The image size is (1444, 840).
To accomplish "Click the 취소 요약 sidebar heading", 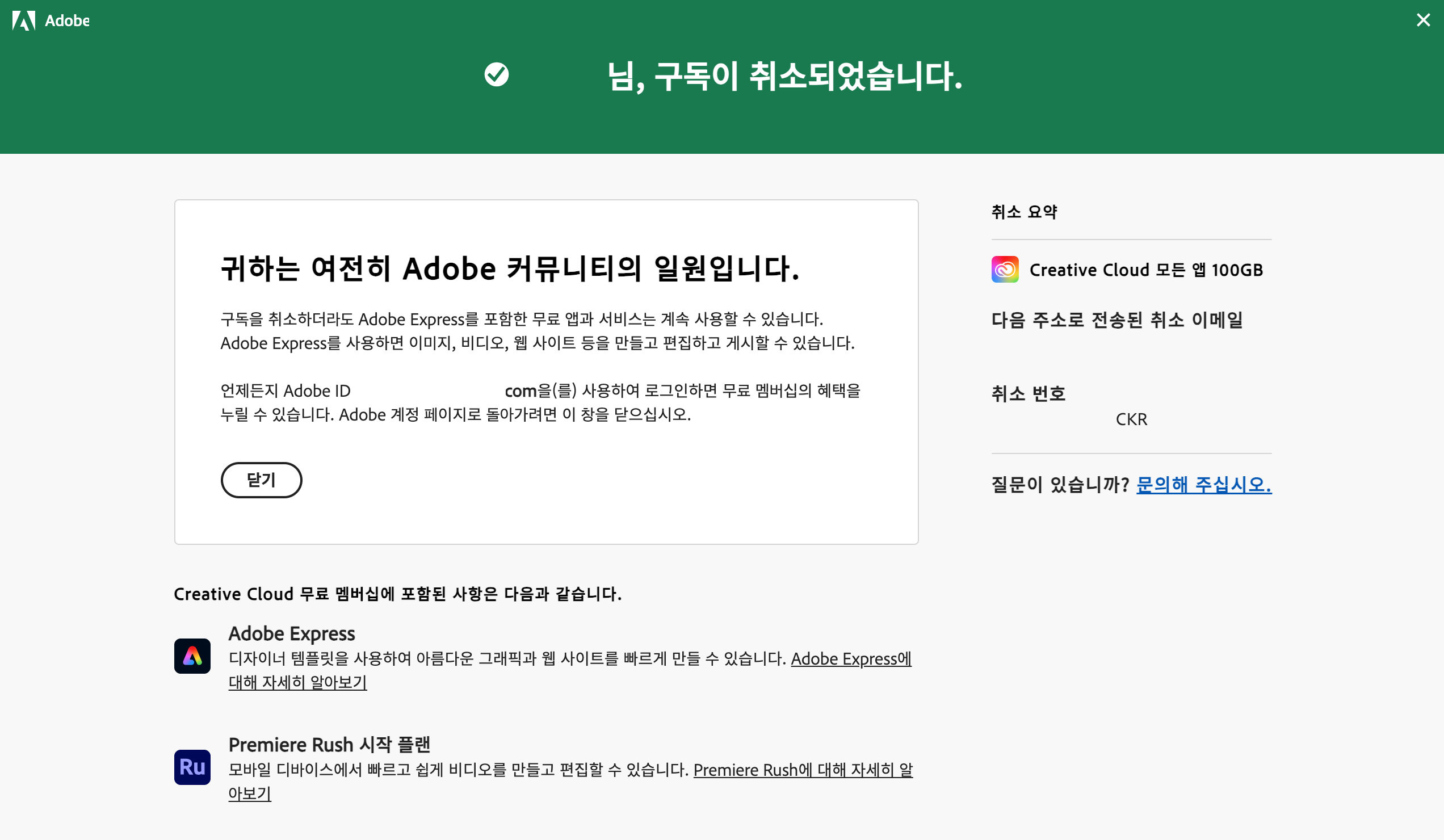I will (x=1024, y=212).
